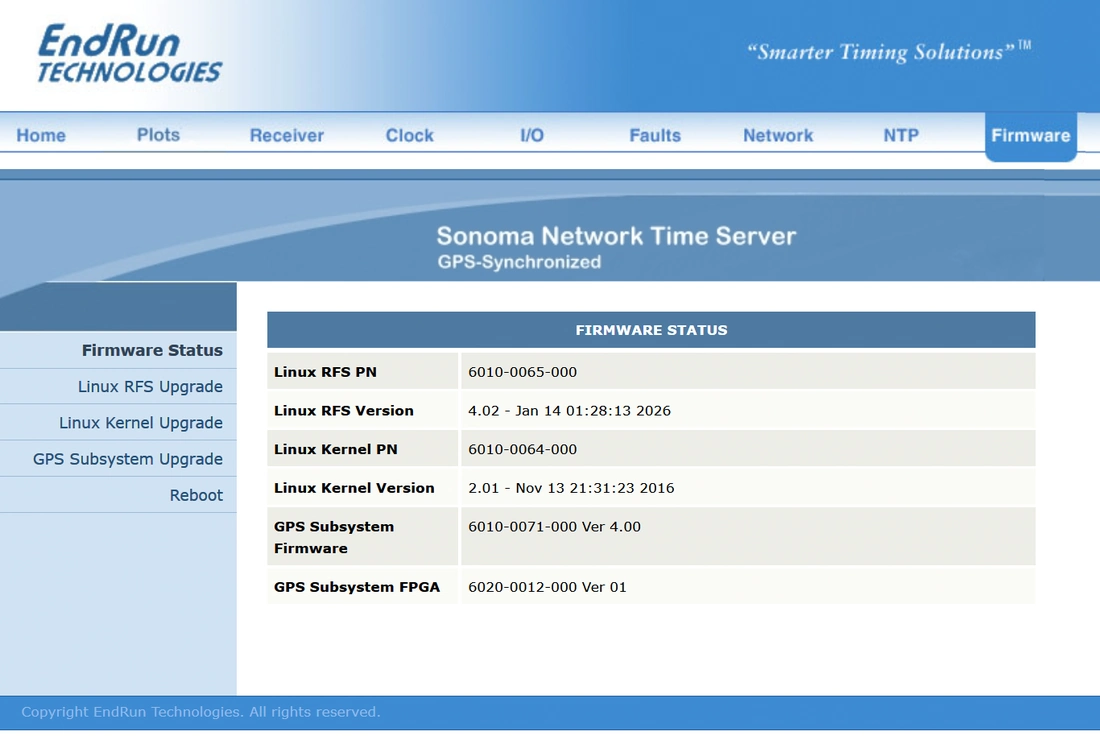Open the Linux Kernel Upgrade page
This screenshot has width=1100, height=744.
tap(141, 423)
